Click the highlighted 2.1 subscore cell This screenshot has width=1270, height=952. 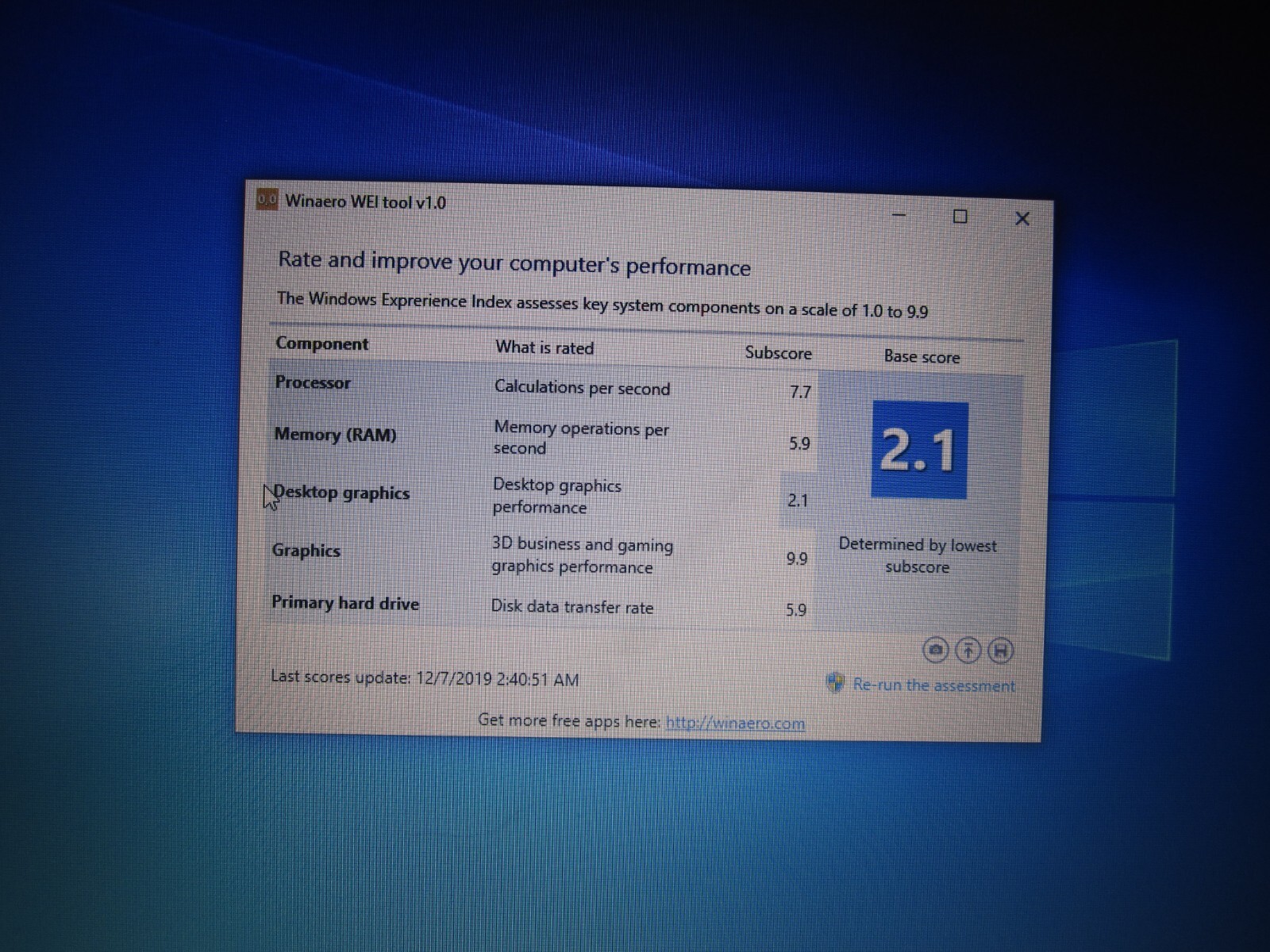click(798, 501)
